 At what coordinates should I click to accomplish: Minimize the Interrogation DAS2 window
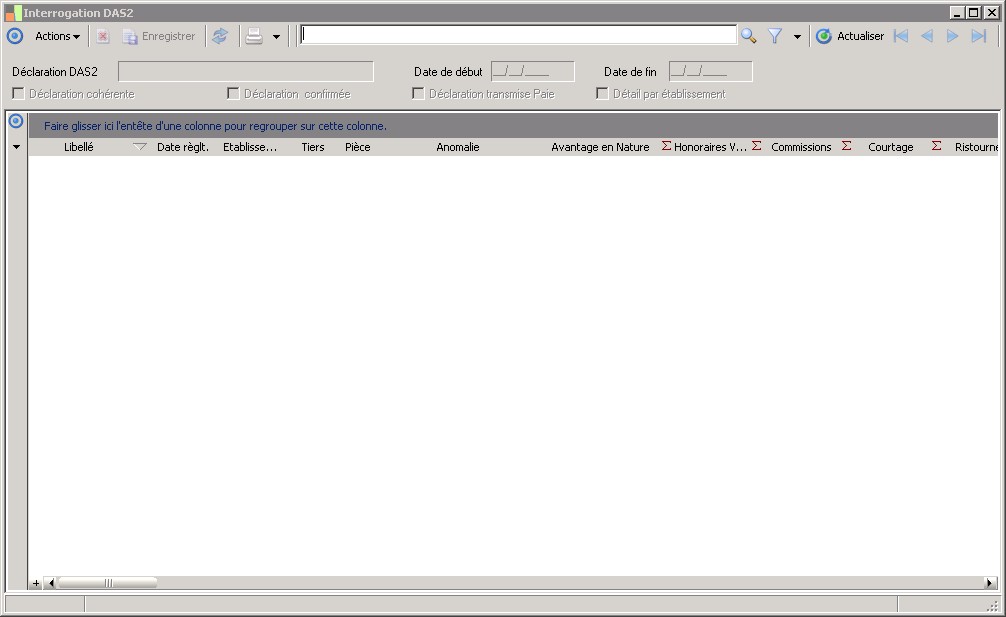pyautogui.click(x=958, y=12)
